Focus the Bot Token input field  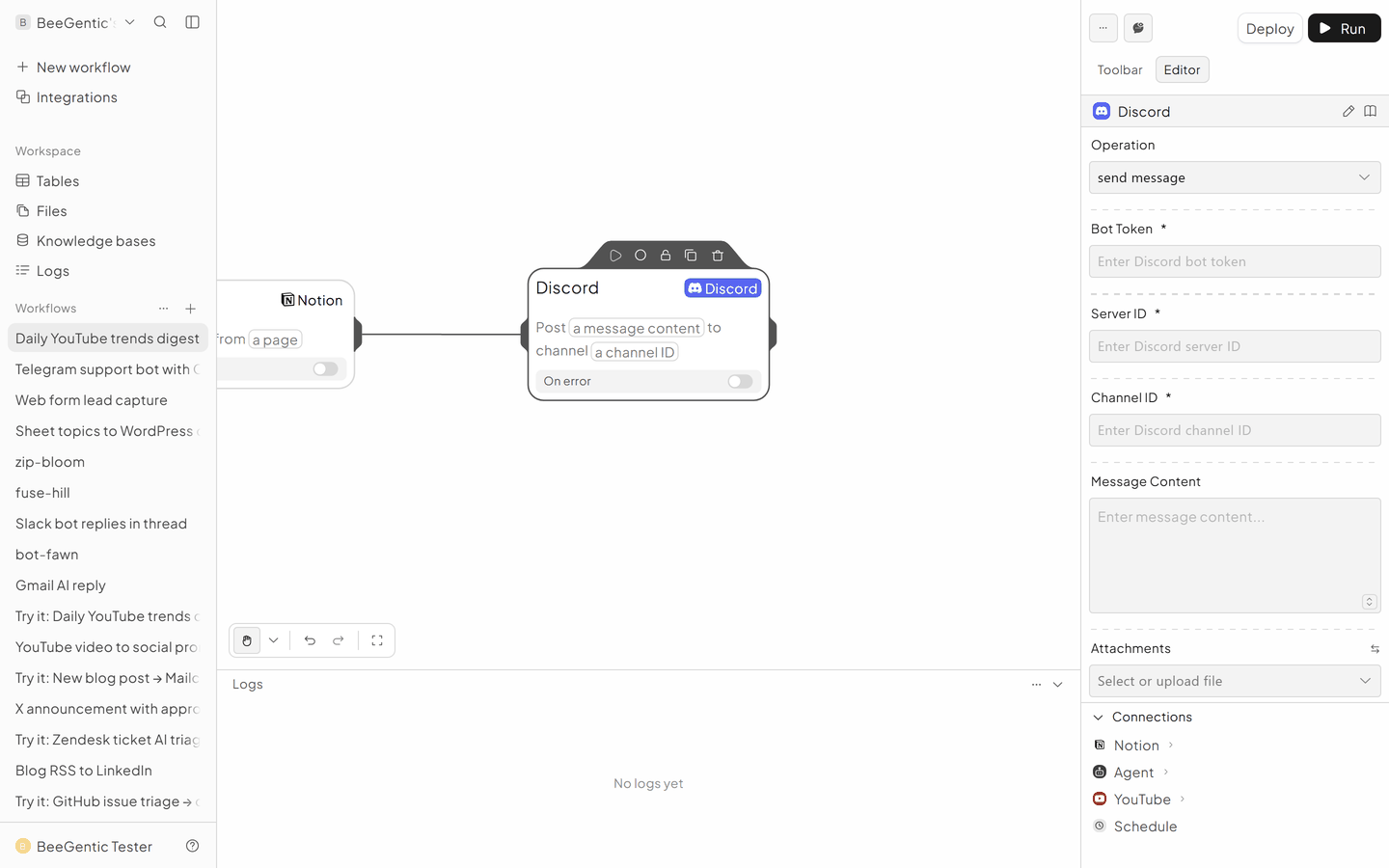[x=1235, y=261]
